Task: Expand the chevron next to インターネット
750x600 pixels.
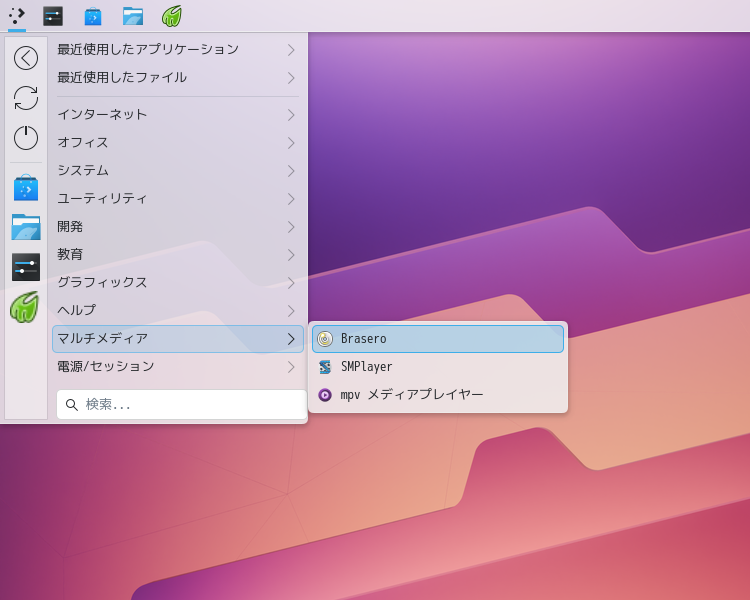Action: (x=291, y=115)
